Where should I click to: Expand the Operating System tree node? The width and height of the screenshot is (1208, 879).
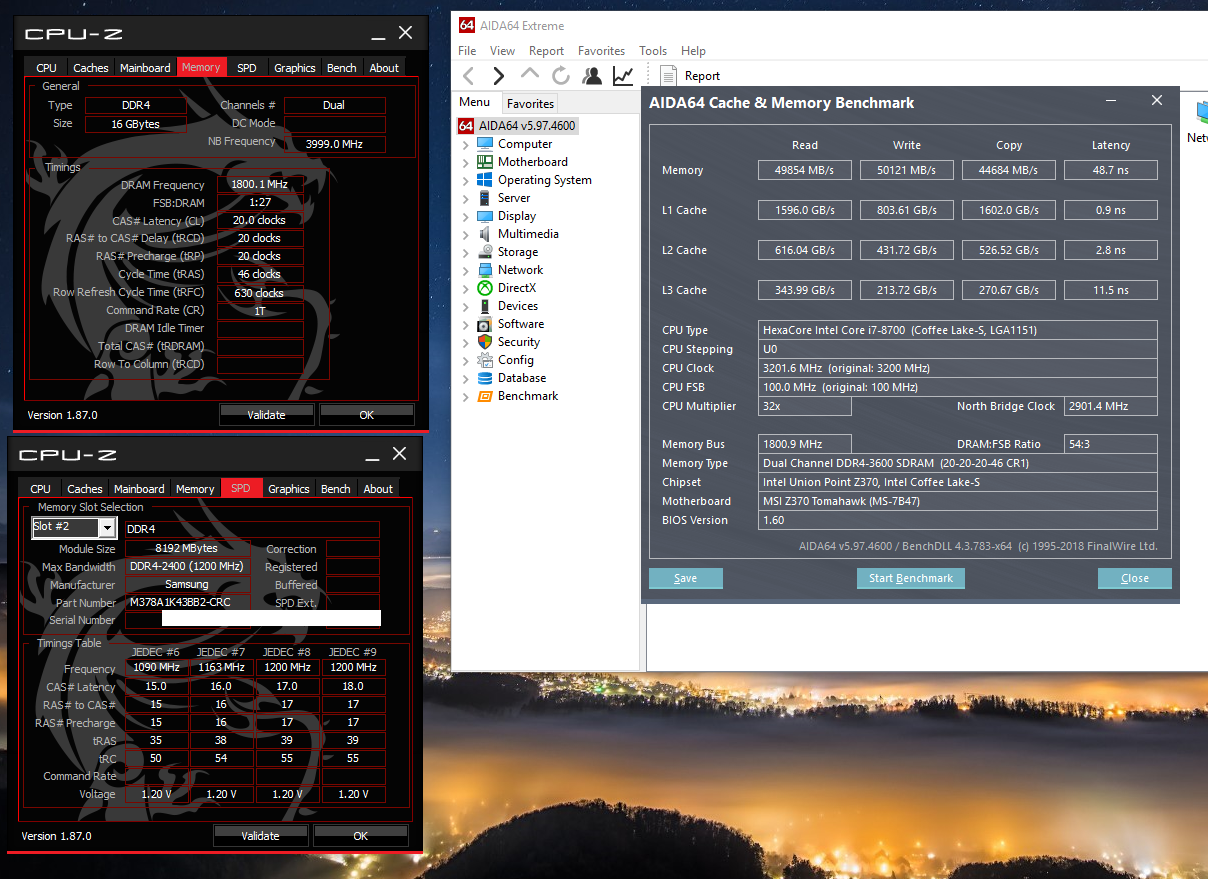tap(465, 181)
